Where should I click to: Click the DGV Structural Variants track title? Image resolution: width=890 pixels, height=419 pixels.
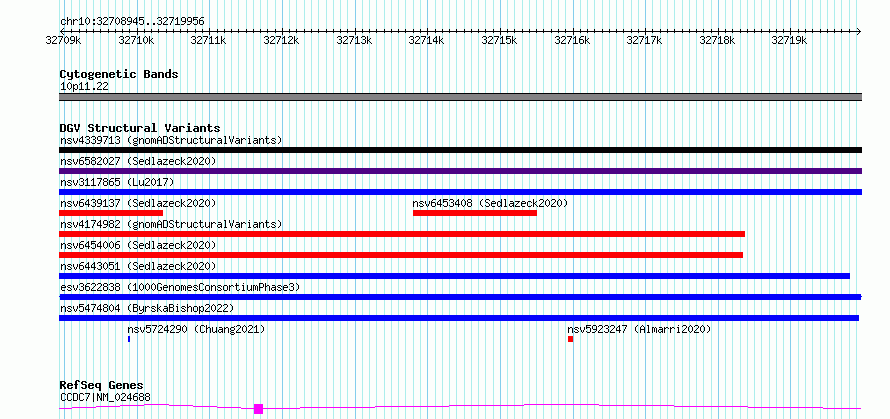(140, 128)
